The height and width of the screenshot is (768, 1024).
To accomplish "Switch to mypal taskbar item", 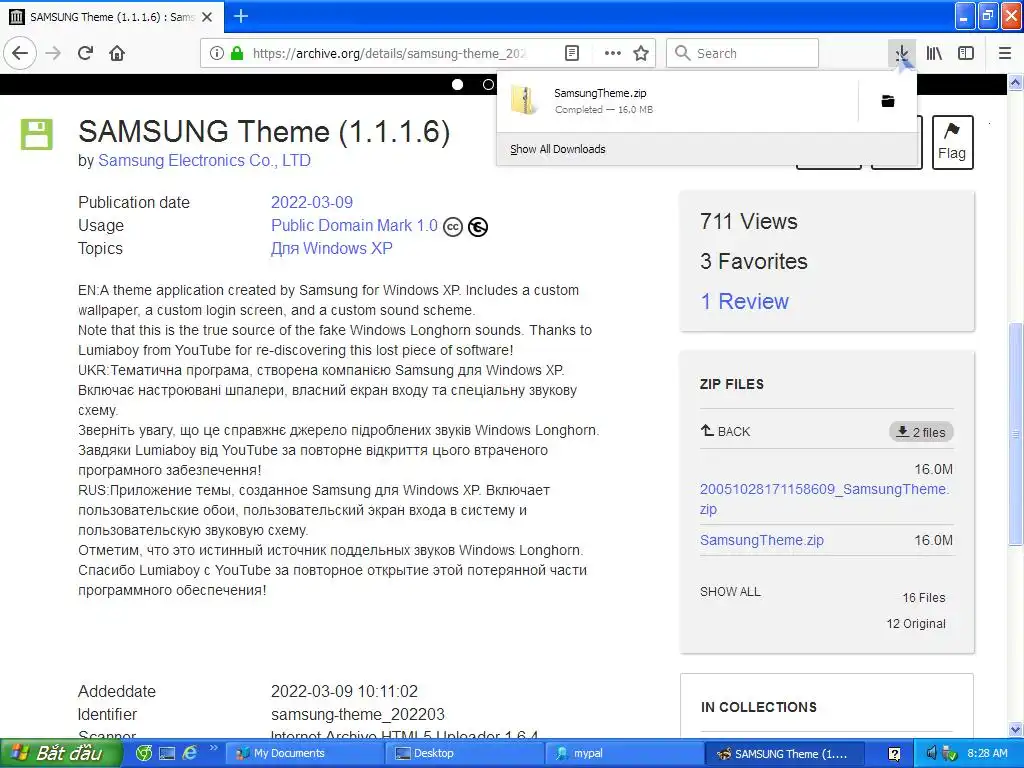I will click(x=624, y=753).
